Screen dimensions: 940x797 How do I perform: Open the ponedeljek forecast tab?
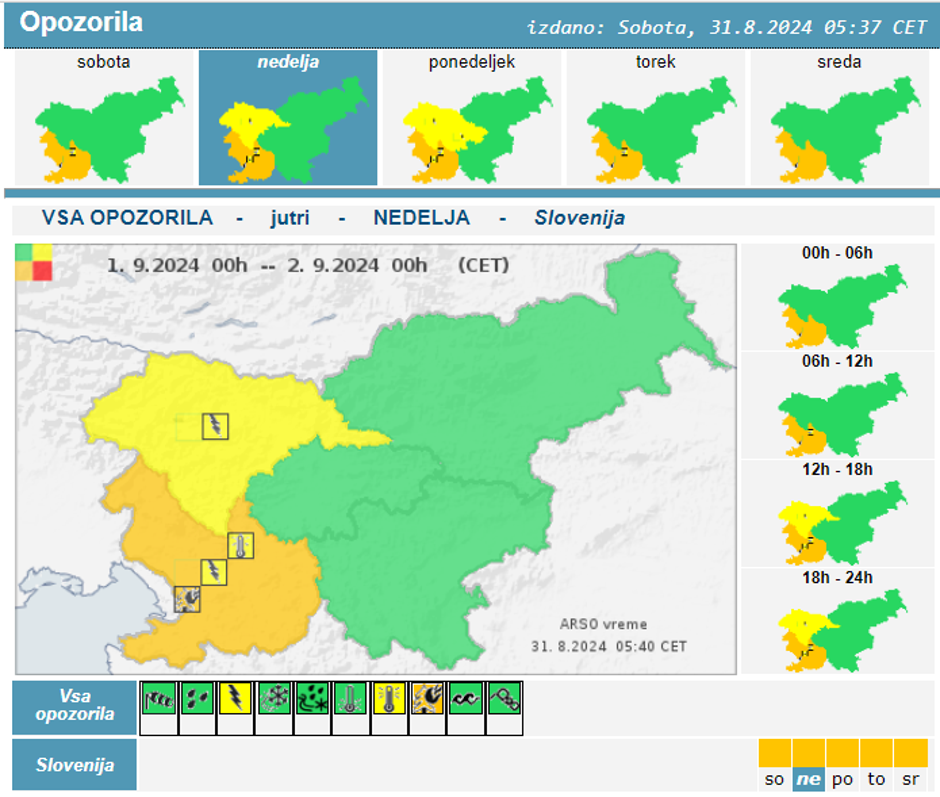(472, 118)
